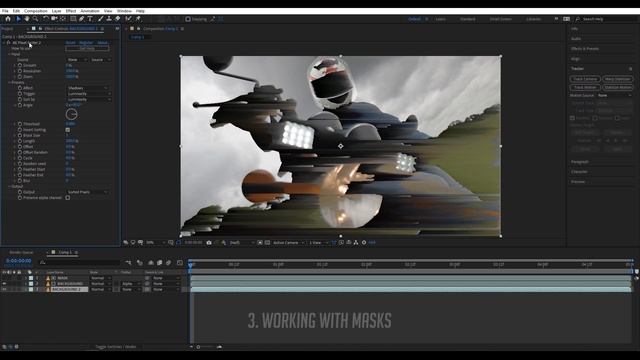This screenshot has height=360, width=640.
Task: Click the workspace overflow chevrons icon
Action: [556, 19]
